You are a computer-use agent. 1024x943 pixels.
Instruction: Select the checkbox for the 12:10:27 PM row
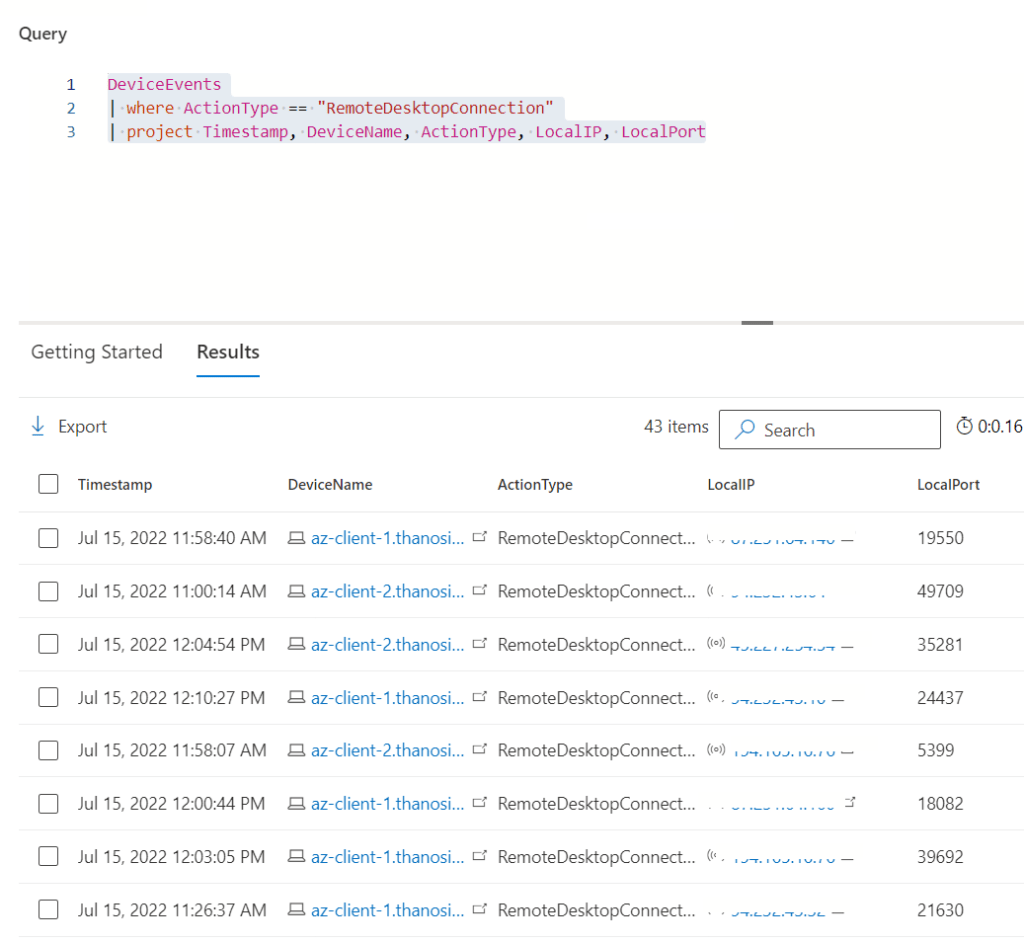click(48, 698)
